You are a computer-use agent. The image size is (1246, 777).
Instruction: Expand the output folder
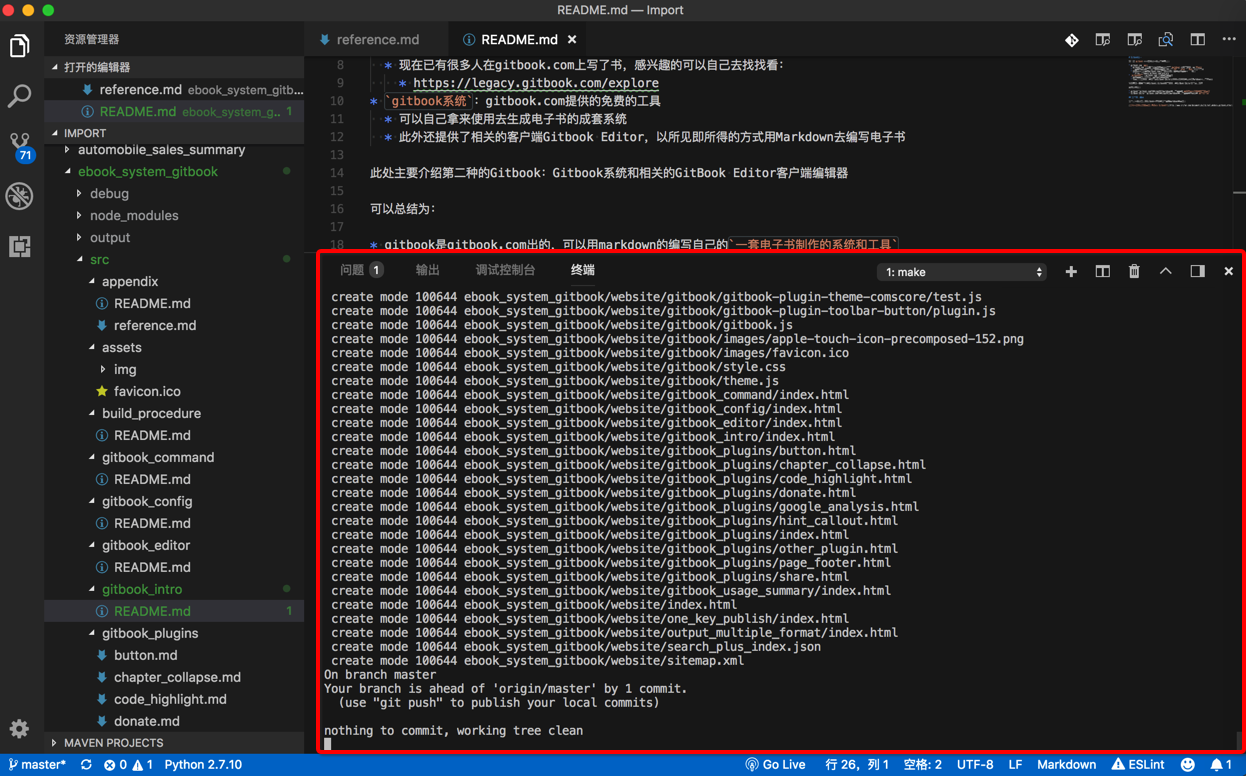pos(174,238)
